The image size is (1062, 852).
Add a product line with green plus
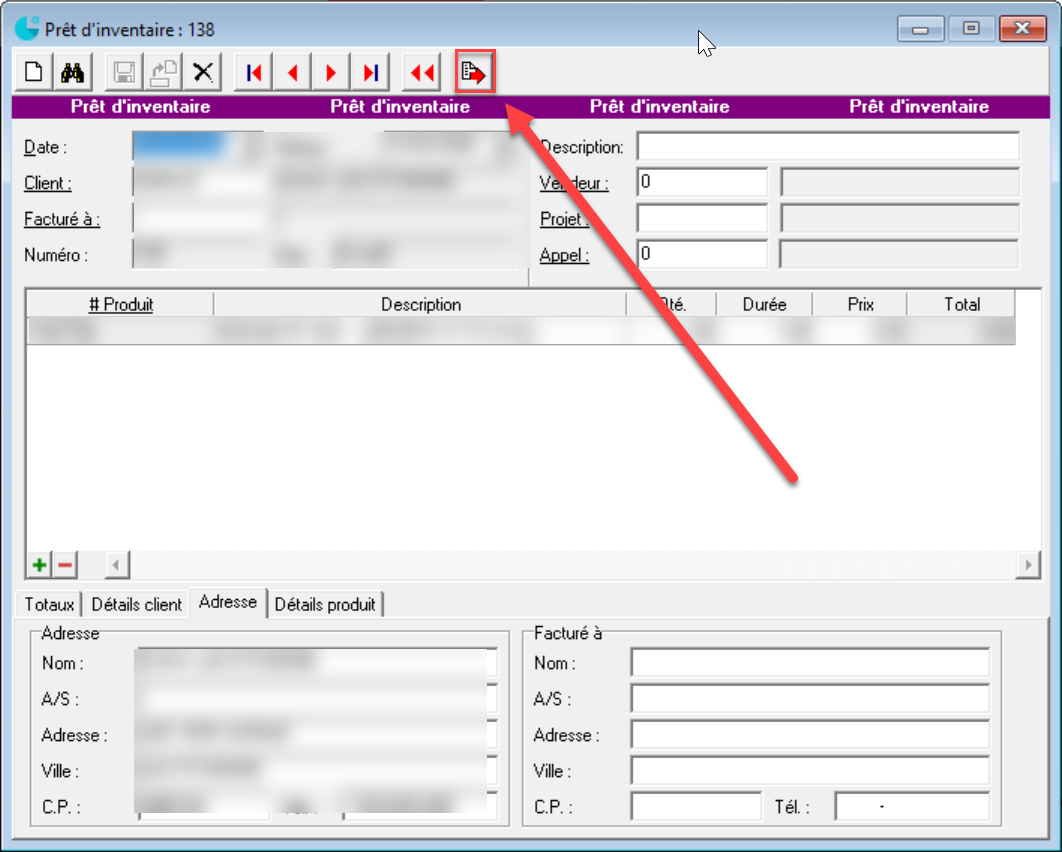(39, 566)
